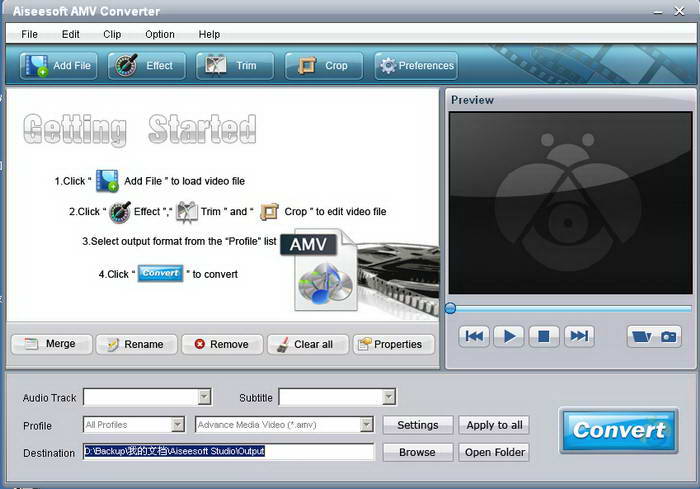Open the Clip menu
This screenshot has height=489, width=700.
pos(112,34)
